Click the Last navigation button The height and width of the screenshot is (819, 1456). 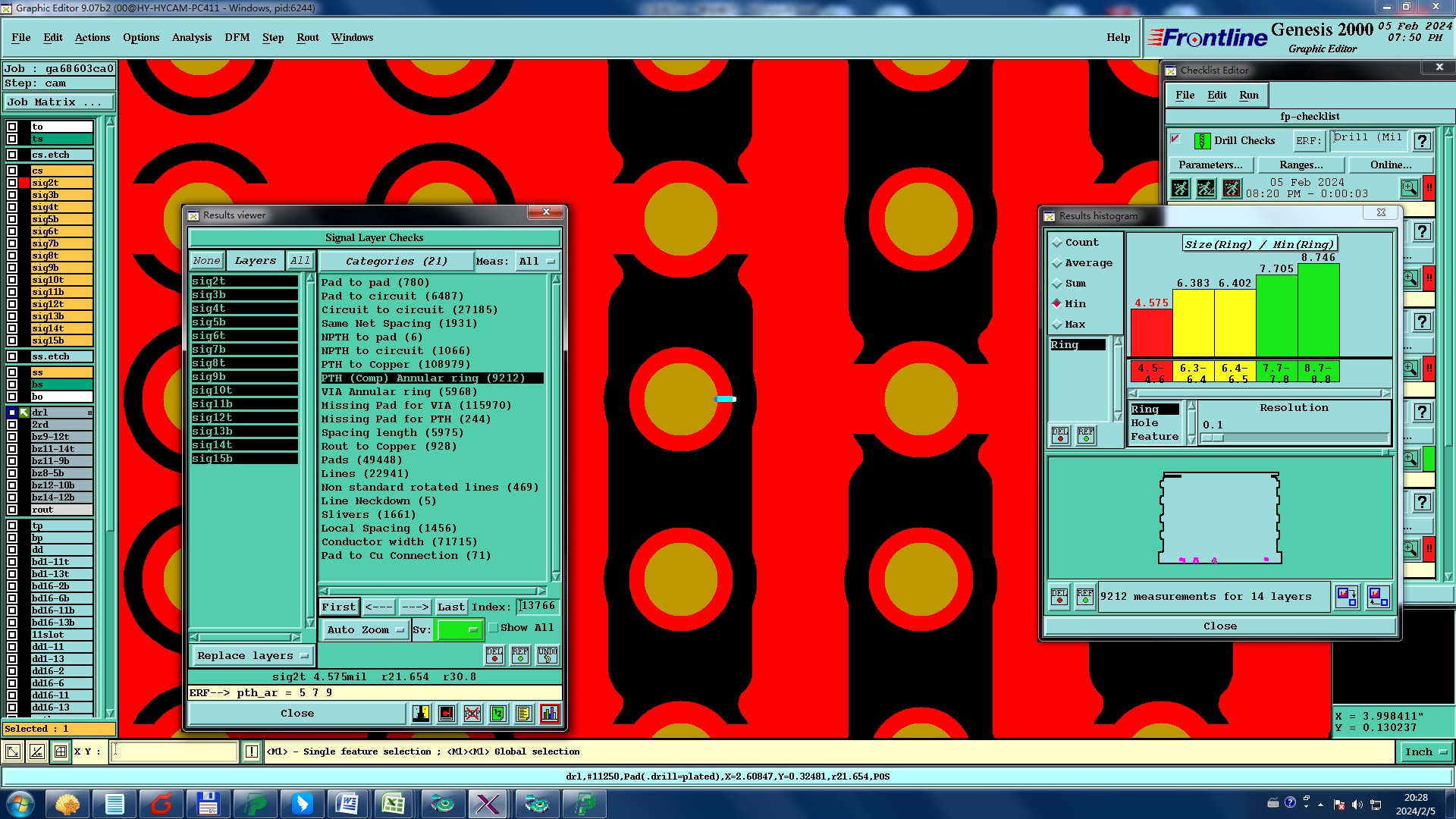click(x=450, y=607)
